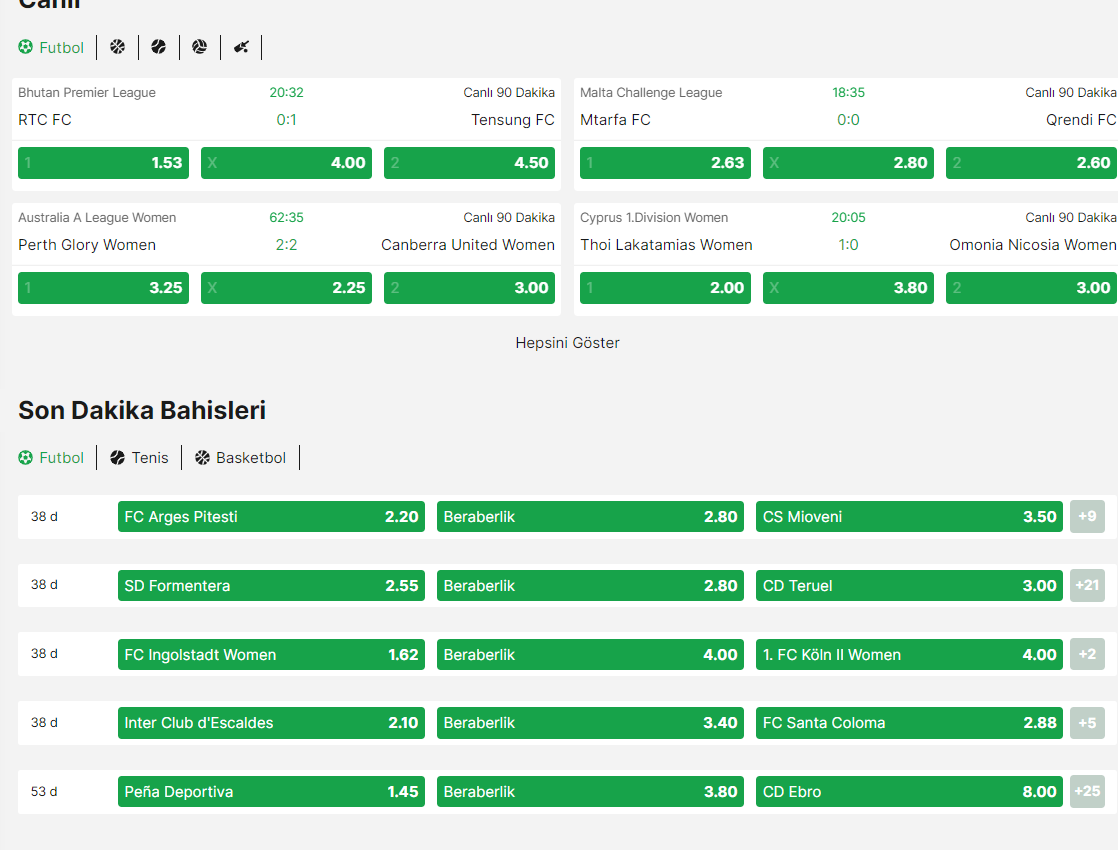1118x850 pixels.
Task: Select the basketball icon in live sports
Action: (x=118, y=47)
